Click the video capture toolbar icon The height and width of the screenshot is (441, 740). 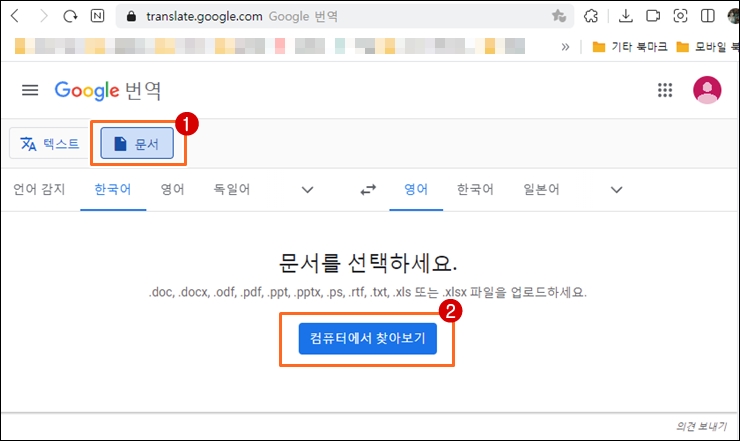[653, 16]
